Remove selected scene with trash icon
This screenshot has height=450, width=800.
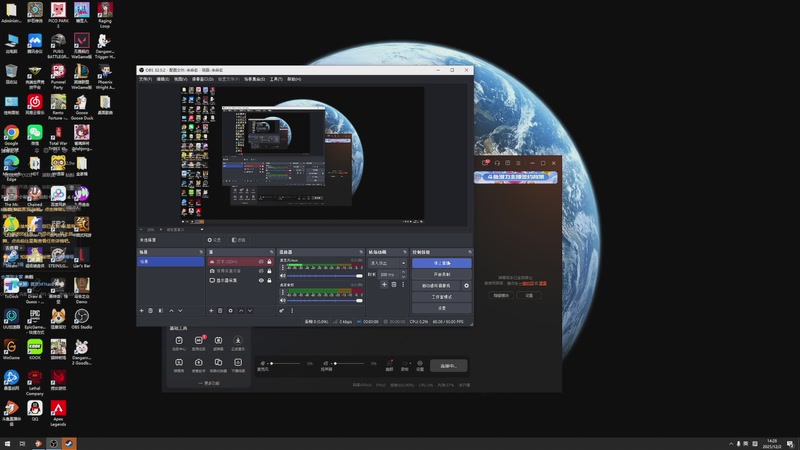[151, 311]
